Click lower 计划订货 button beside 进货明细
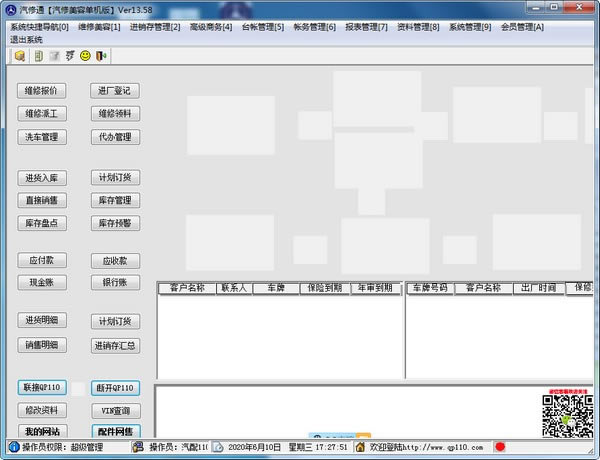This screenshot has width=600, height=460. [116, 321]
